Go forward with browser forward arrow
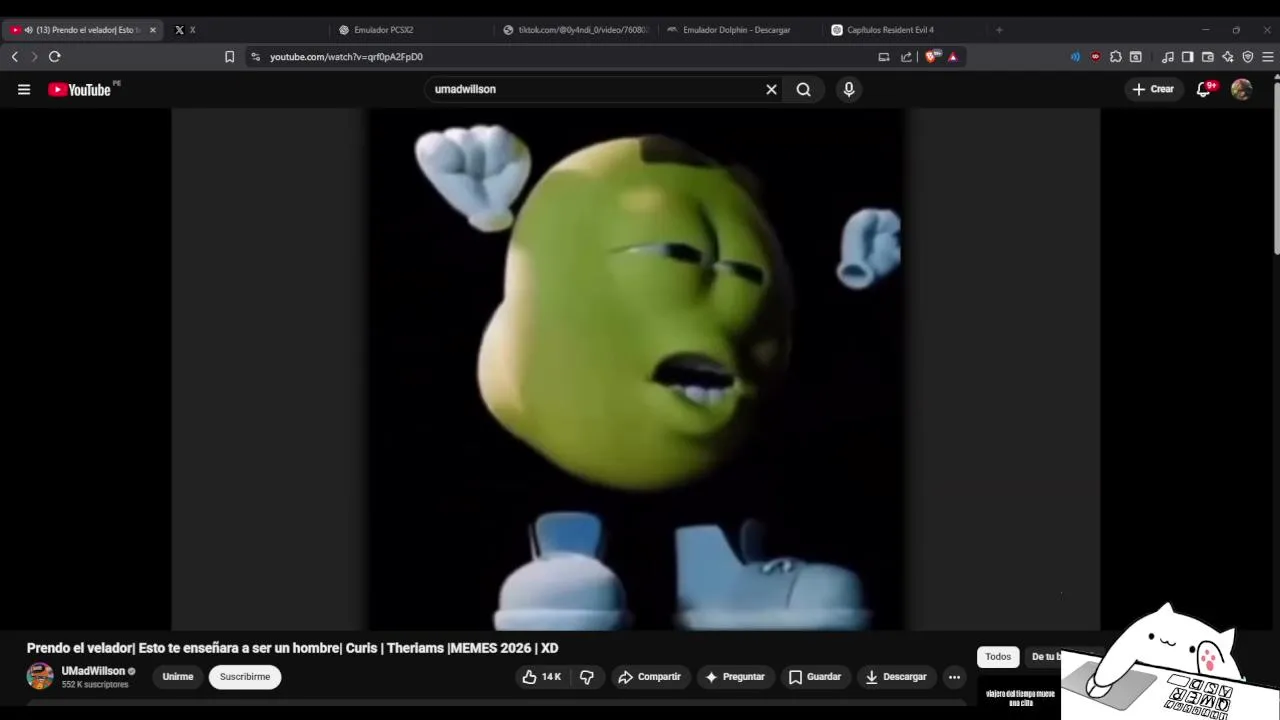This screenshot has width=1280, height=720. [x=33, y=57]
